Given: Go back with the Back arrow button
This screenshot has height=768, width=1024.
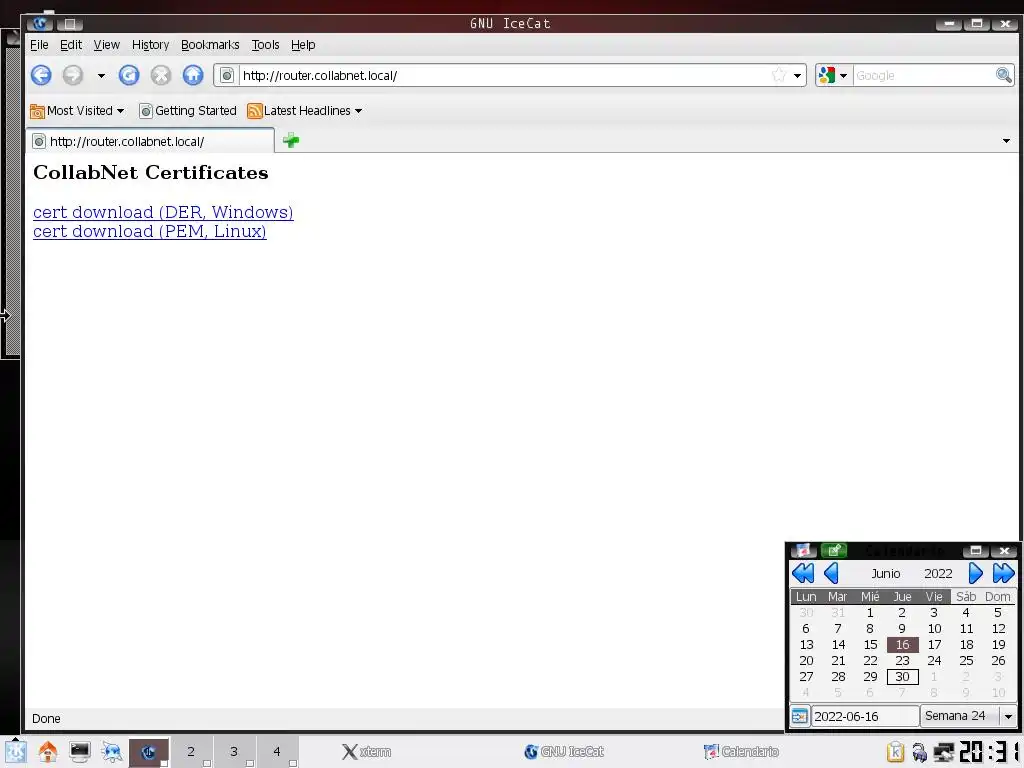Looking at the screenshot, I should point(41,75).
